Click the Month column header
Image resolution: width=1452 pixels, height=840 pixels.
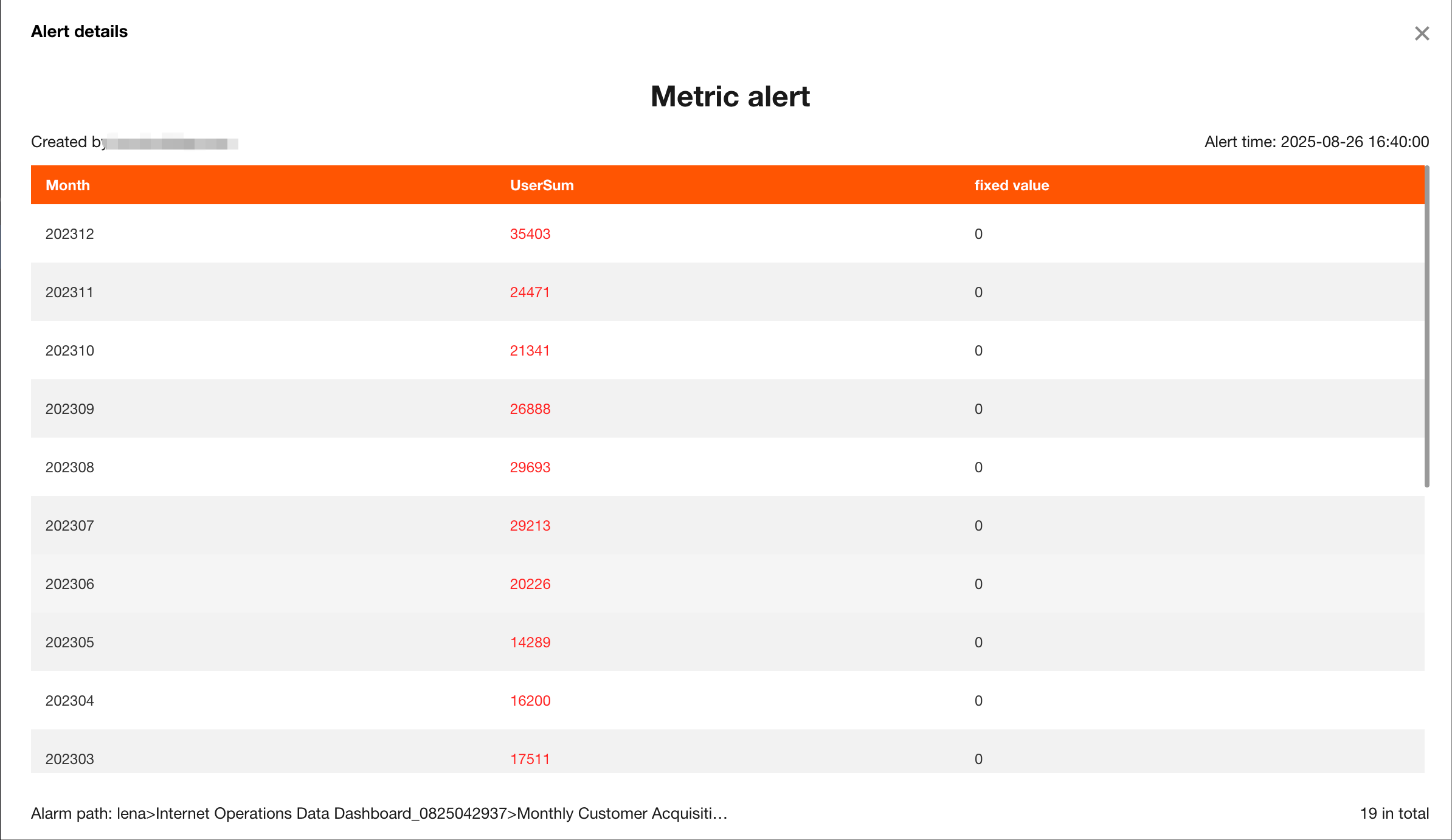[x=67, y=185]
